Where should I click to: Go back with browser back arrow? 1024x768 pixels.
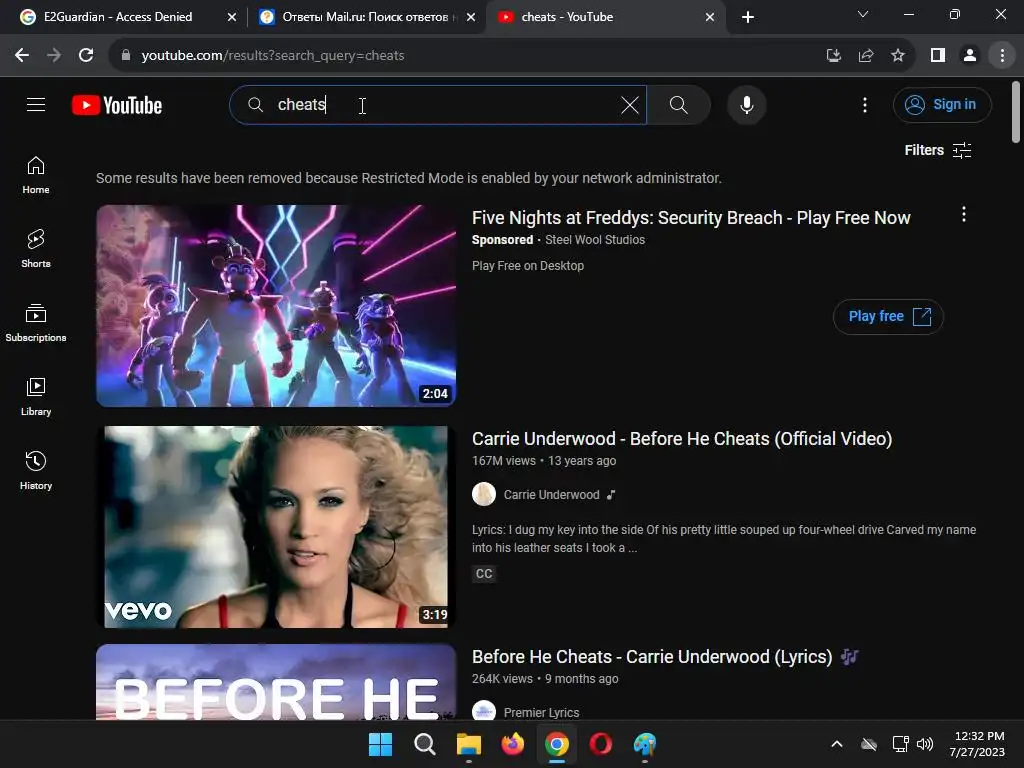[x=22, y=56]
